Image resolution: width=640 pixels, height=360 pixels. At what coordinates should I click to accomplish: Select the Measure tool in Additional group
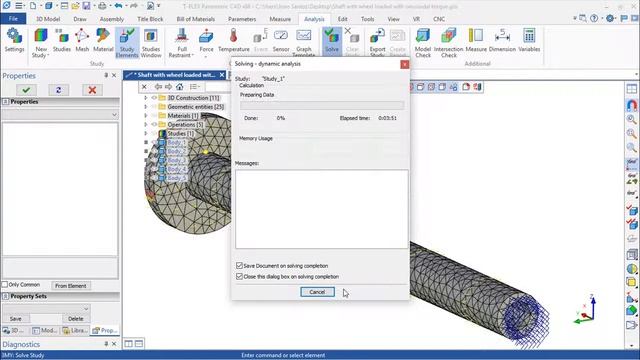(476, 40)
